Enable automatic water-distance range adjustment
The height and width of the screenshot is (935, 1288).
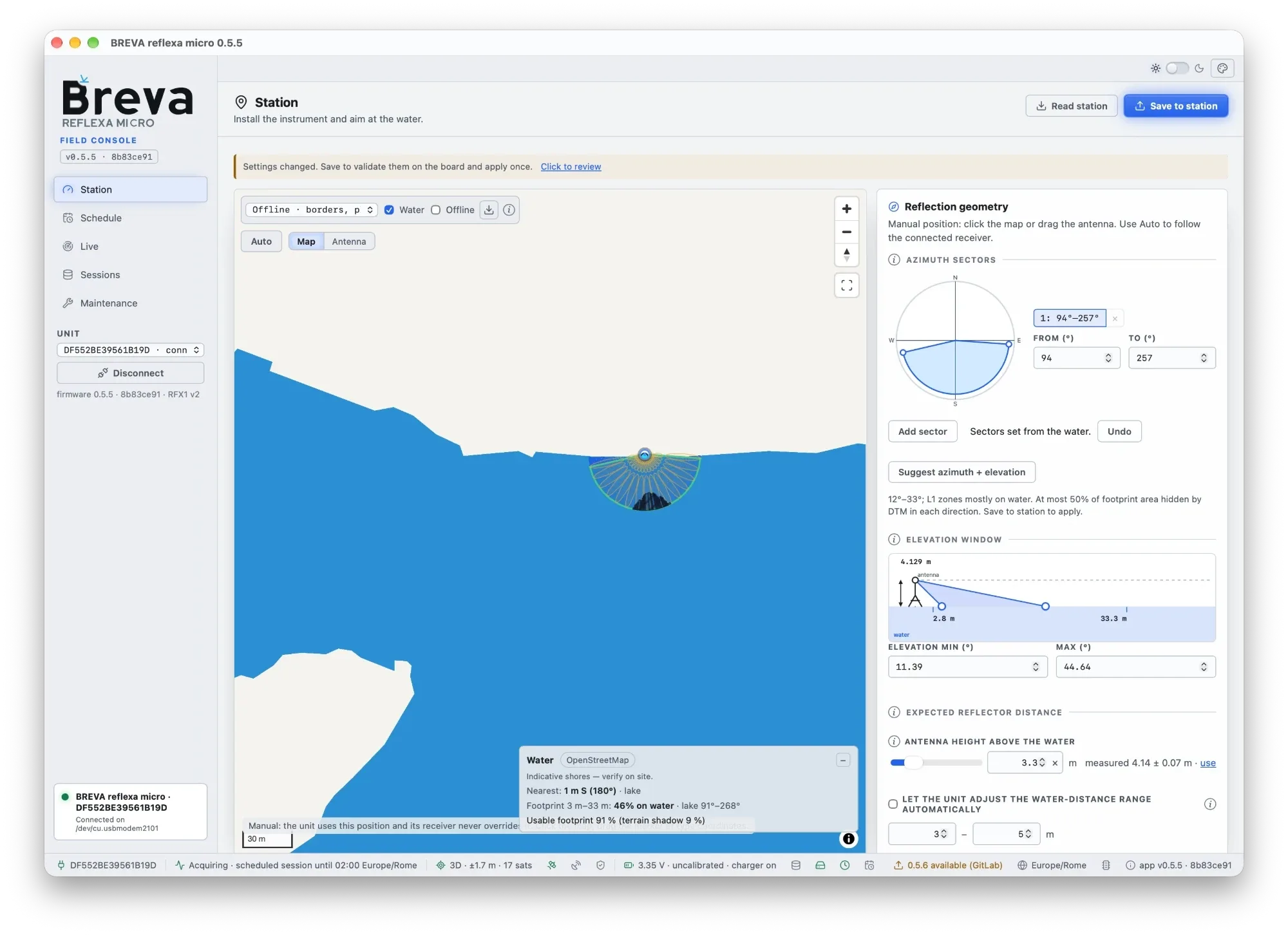tap(893, 804)
